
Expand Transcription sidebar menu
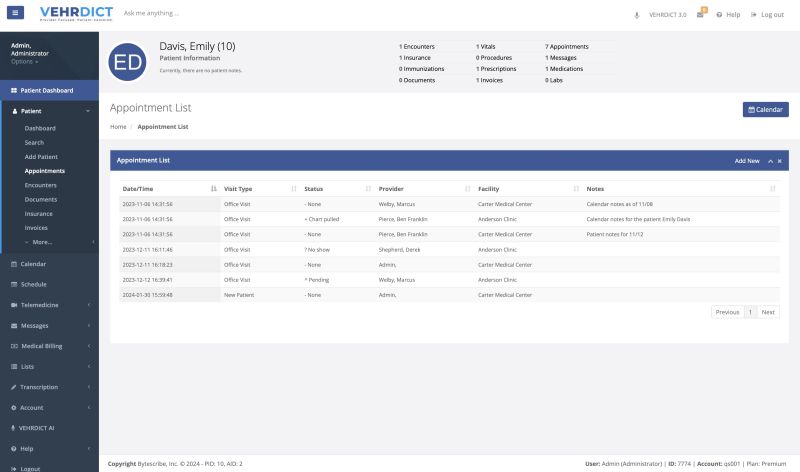[49, 387]
